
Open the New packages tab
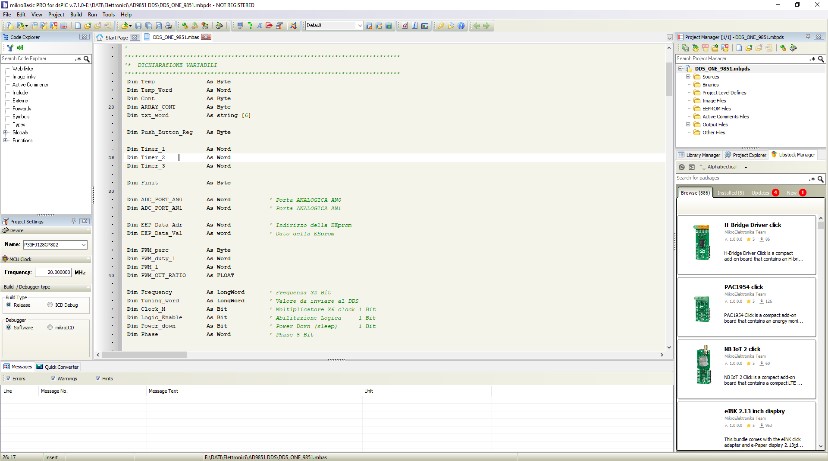point(795,193)
